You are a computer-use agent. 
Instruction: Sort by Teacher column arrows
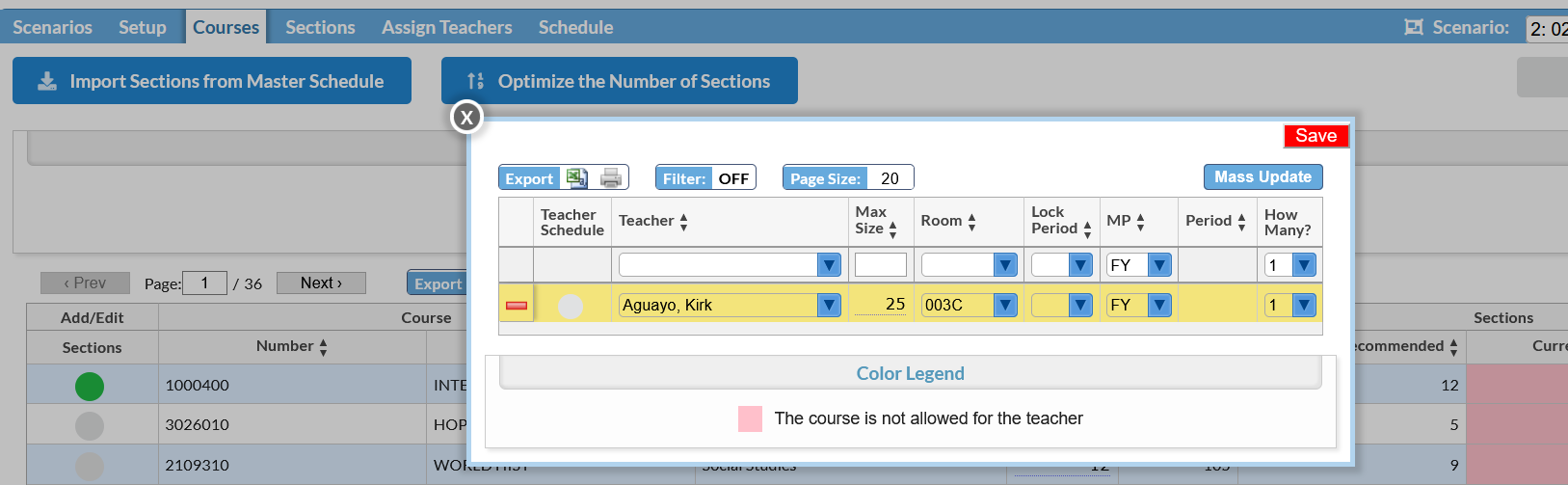(x=683, y=222)
